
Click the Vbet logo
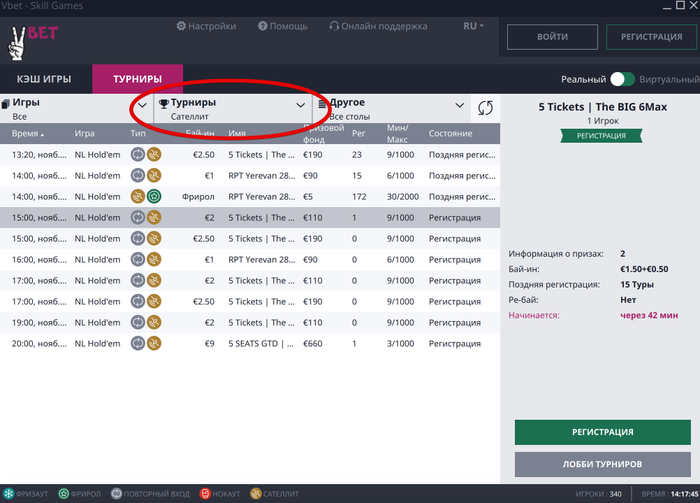pyautogui.click(x=33, y=42)
